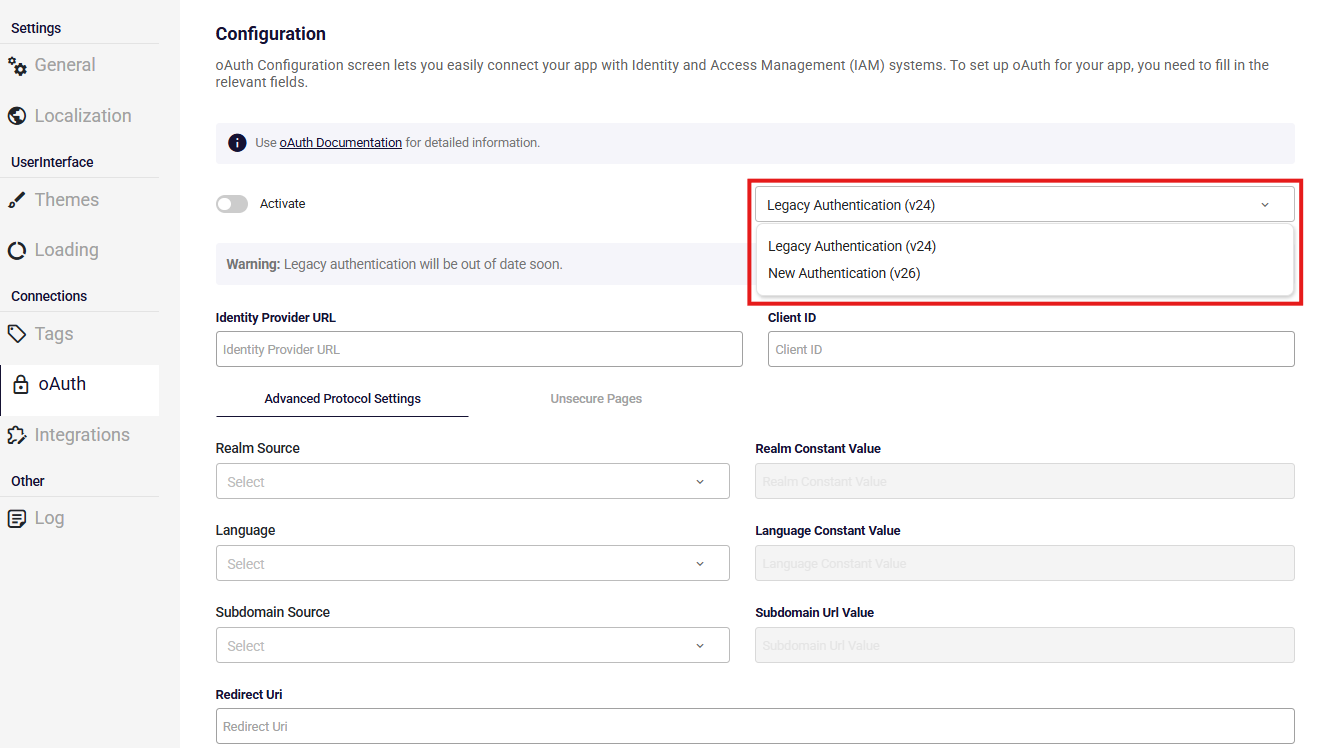1331x748 pixels.
Task: Expand the Language select dropdown
Action: coord(472,563)
